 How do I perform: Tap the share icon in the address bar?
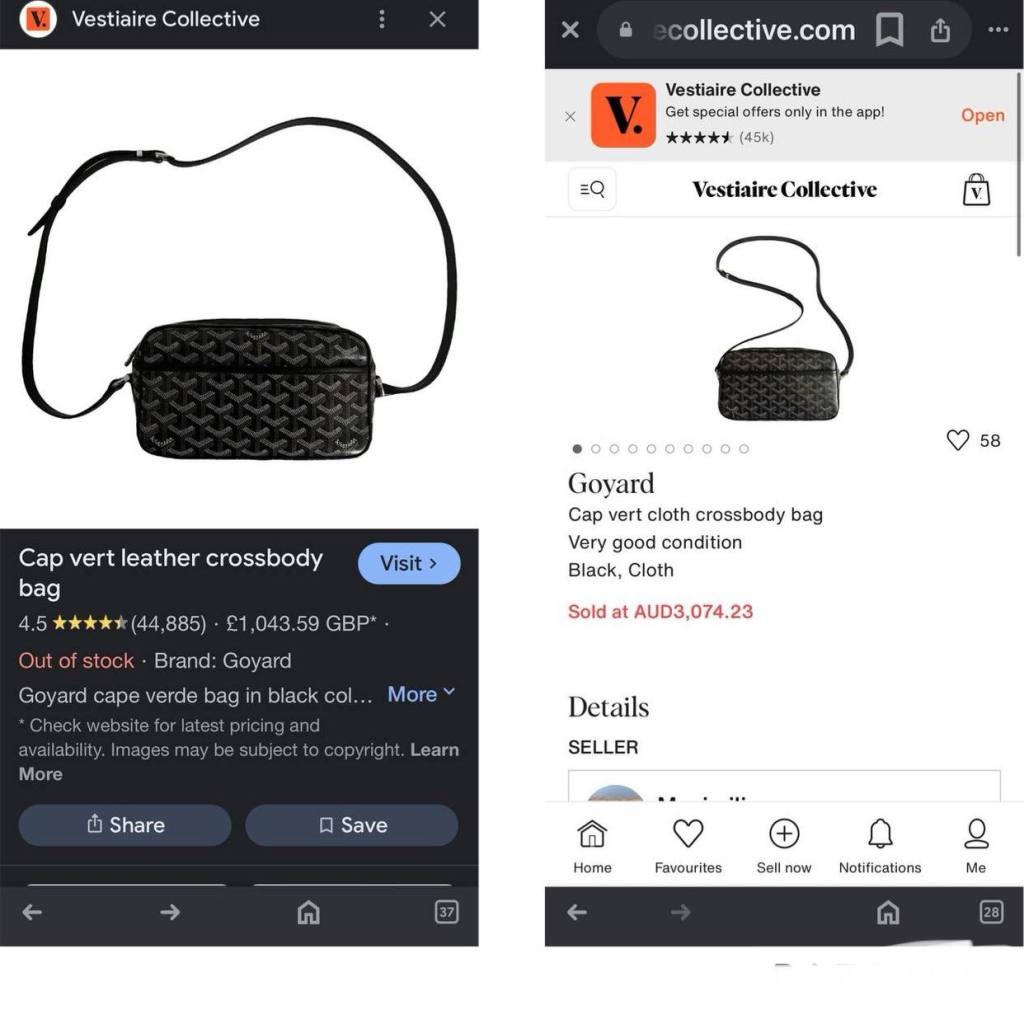tap(940, 30)
